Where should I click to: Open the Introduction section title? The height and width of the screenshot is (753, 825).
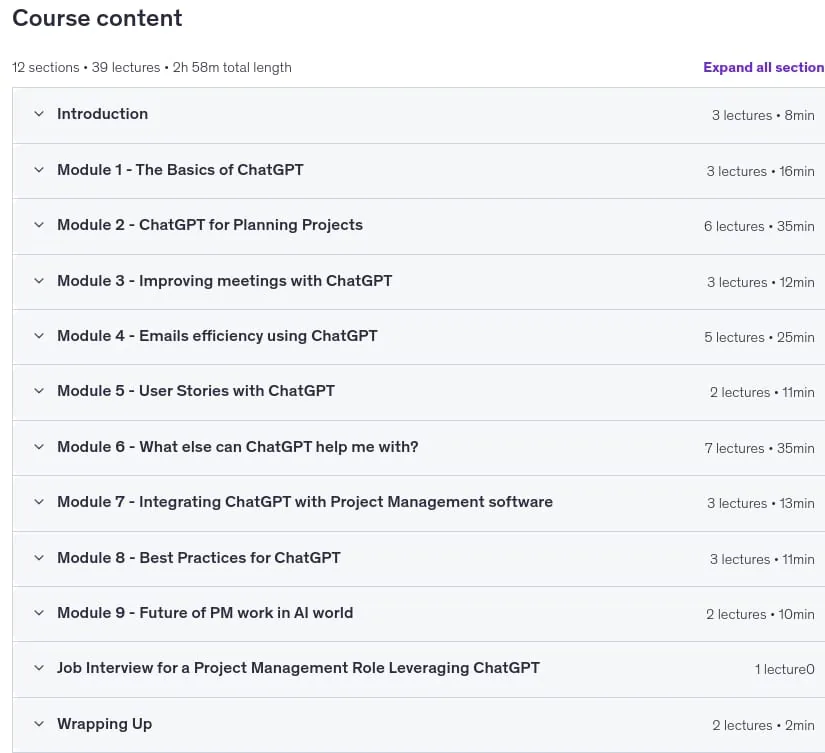click(x=103, y=114)
